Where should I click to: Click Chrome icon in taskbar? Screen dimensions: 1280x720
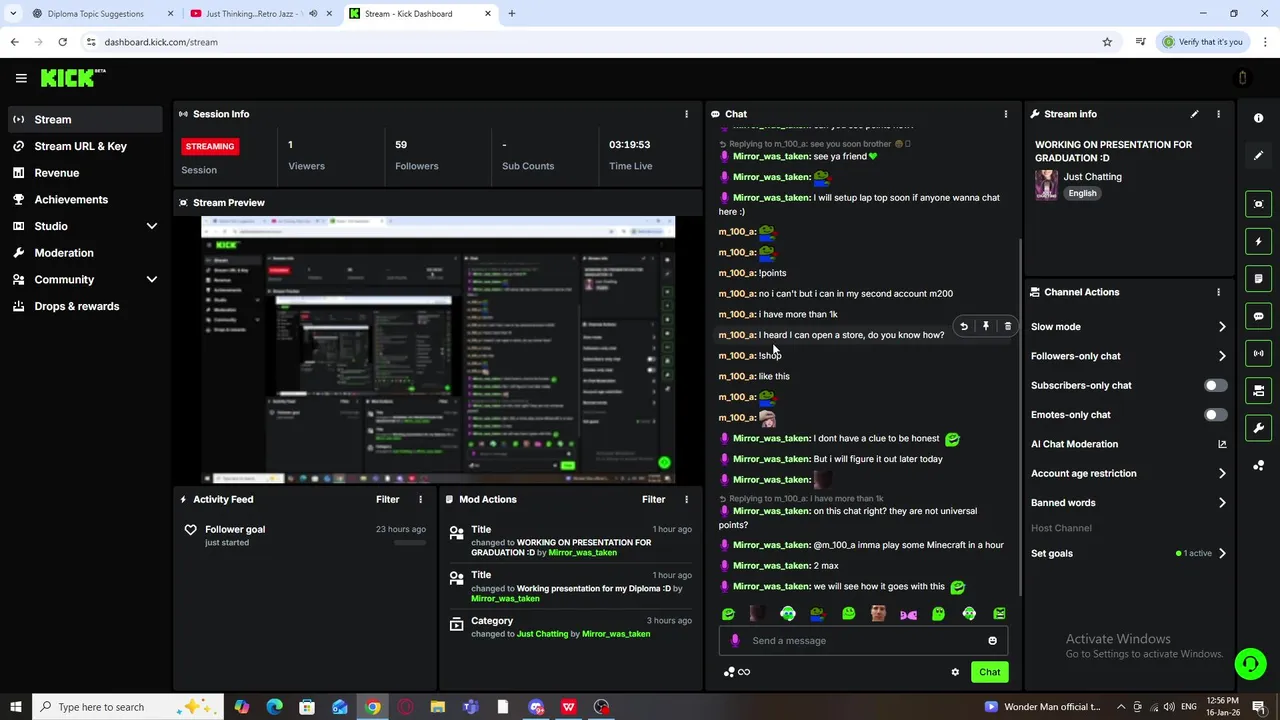coord(372,707)
